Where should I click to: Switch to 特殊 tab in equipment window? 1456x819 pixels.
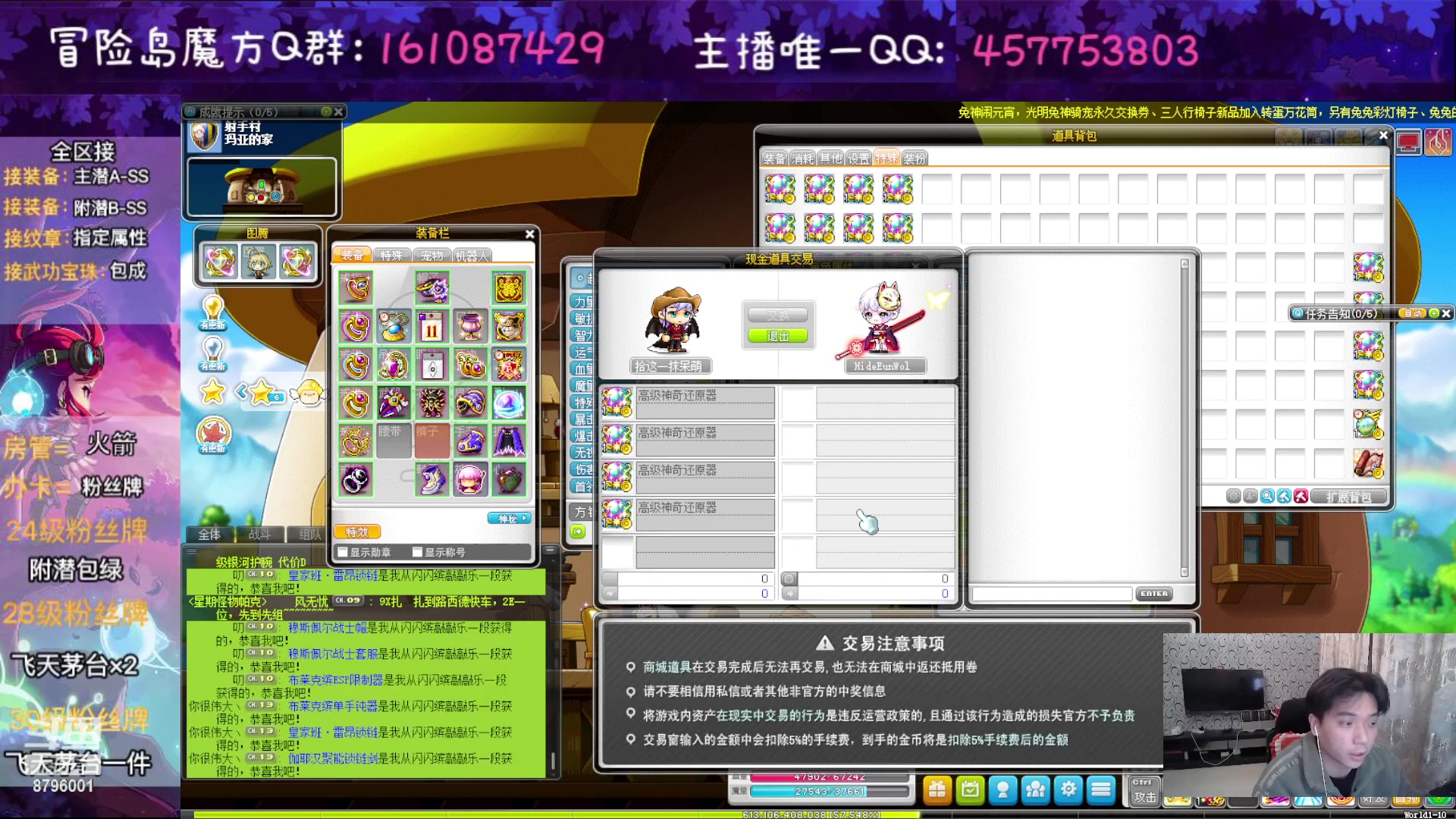coord(392,256)
